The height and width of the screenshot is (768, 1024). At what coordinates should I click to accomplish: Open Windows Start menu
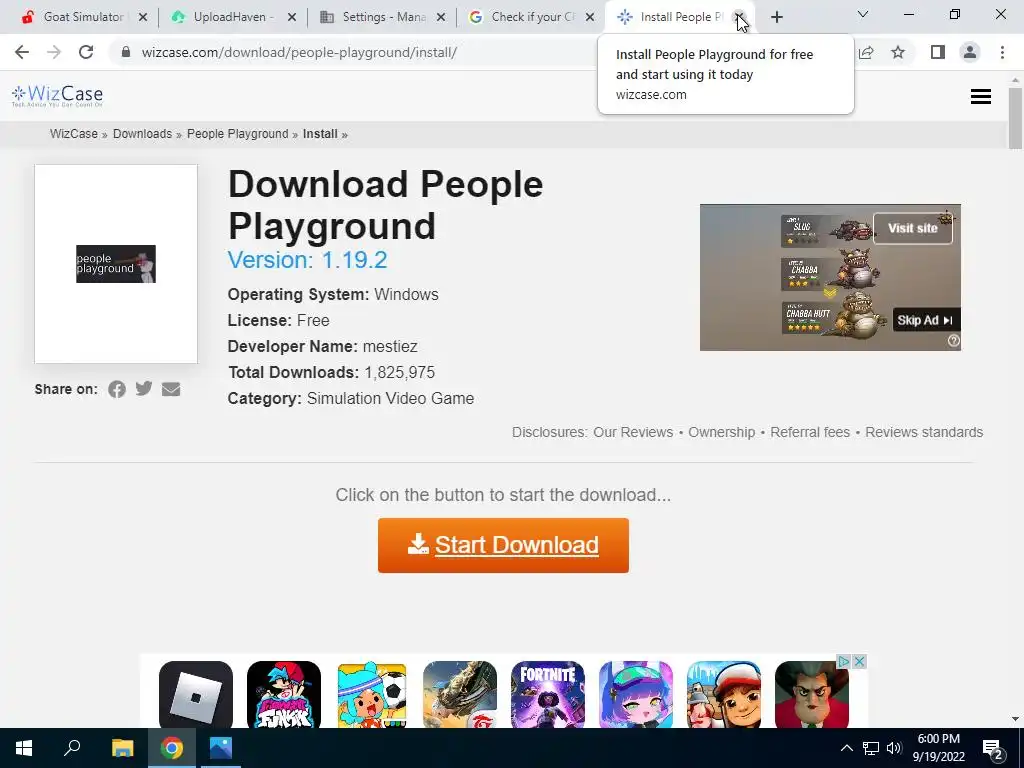click(x=24, y=748)
